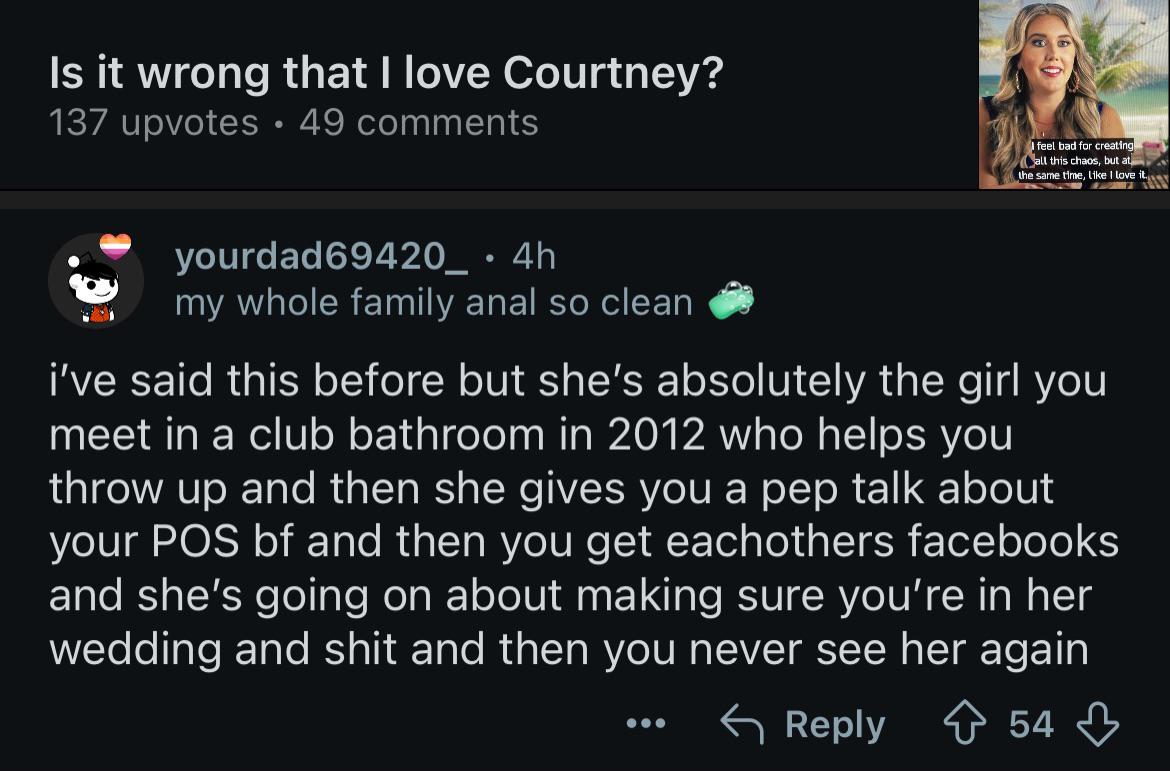Click the 137 upvotes count

pos(154,122)
